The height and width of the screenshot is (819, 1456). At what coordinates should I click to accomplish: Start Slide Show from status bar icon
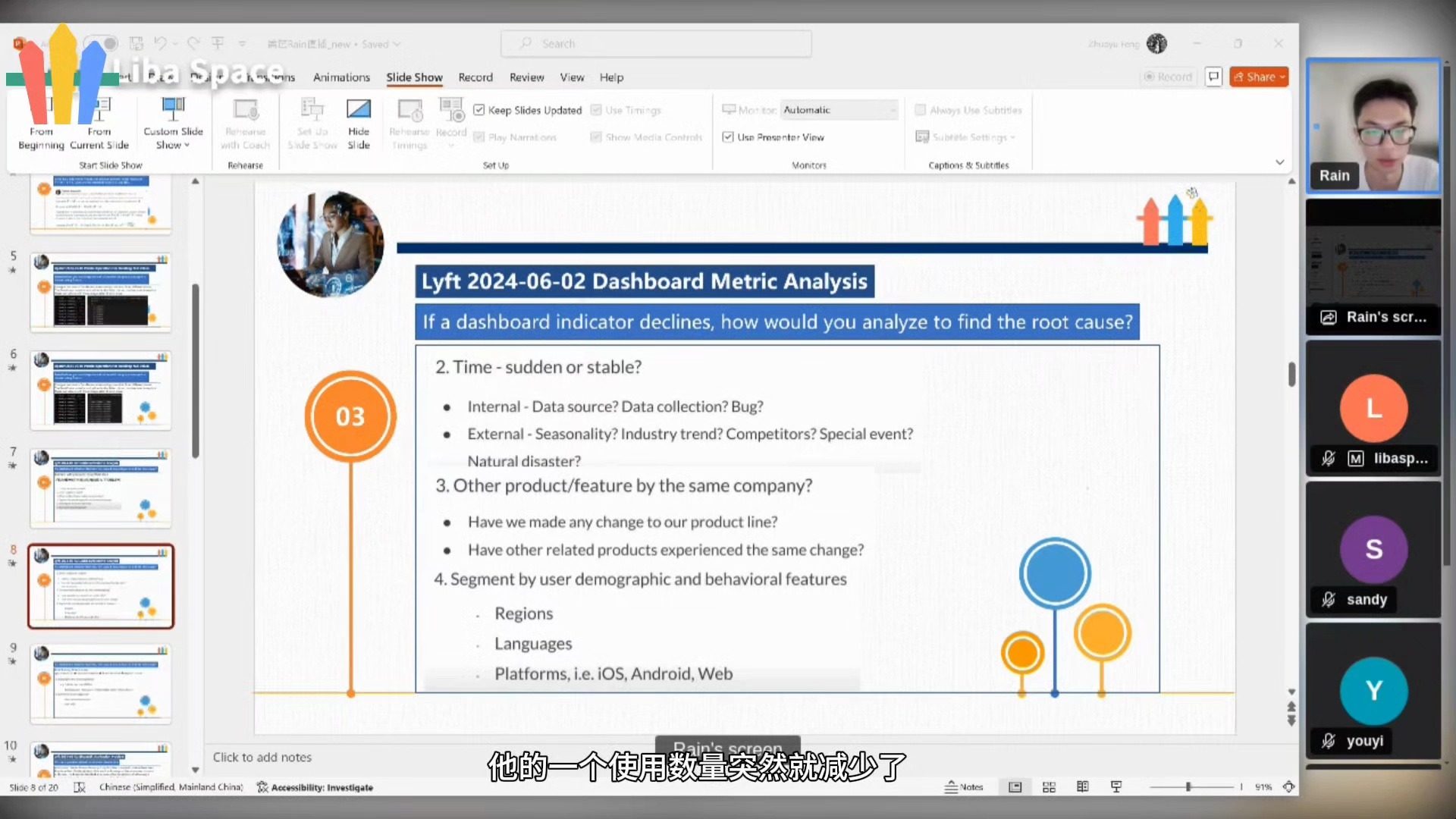(1116, 787)
